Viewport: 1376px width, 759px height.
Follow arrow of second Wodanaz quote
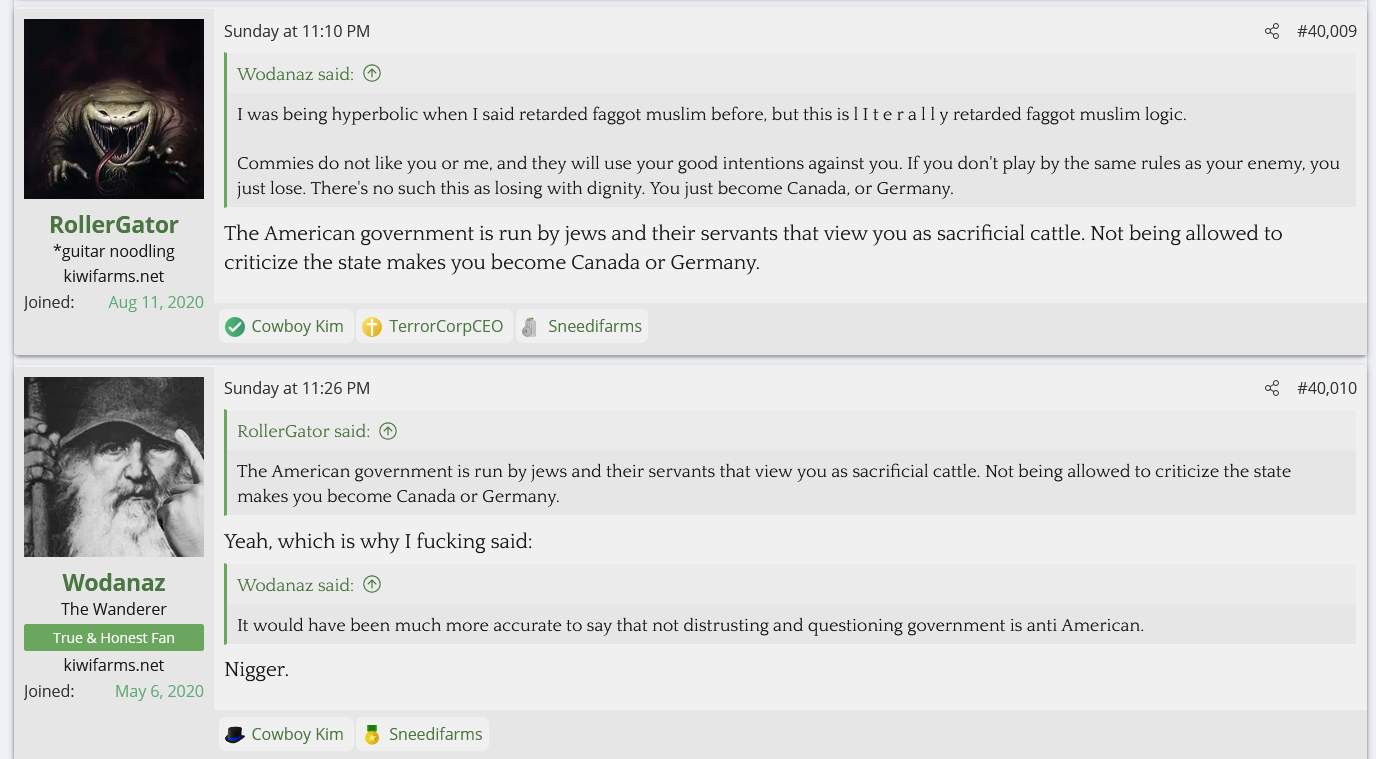(x=372, y=584)
